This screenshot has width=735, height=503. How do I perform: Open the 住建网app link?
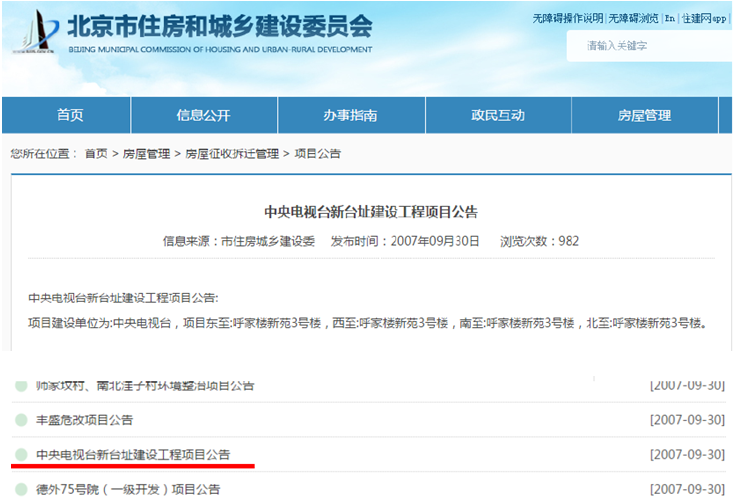click(x=704, y=18)
